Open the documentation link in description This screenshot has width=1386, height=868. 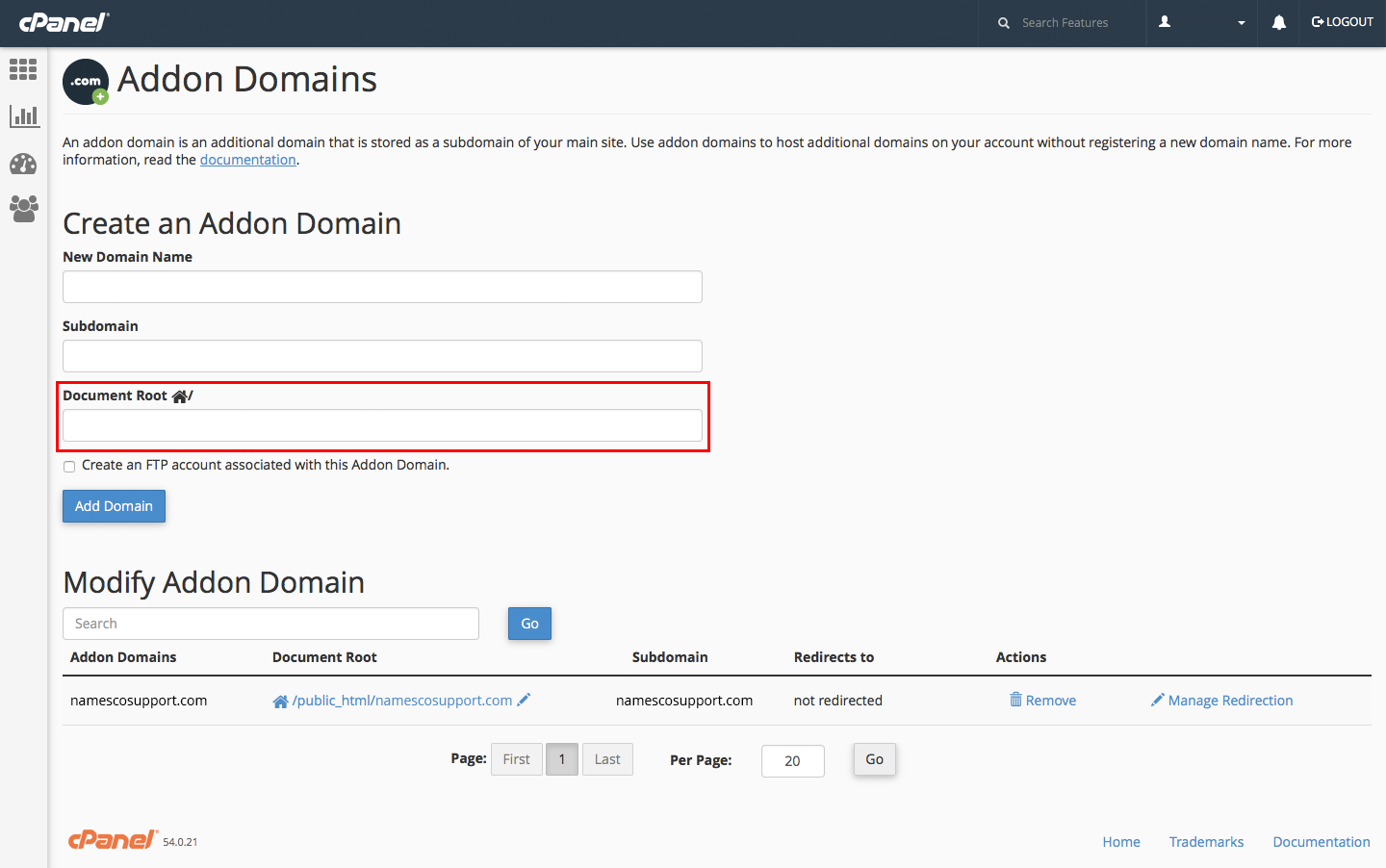[248, 160]
